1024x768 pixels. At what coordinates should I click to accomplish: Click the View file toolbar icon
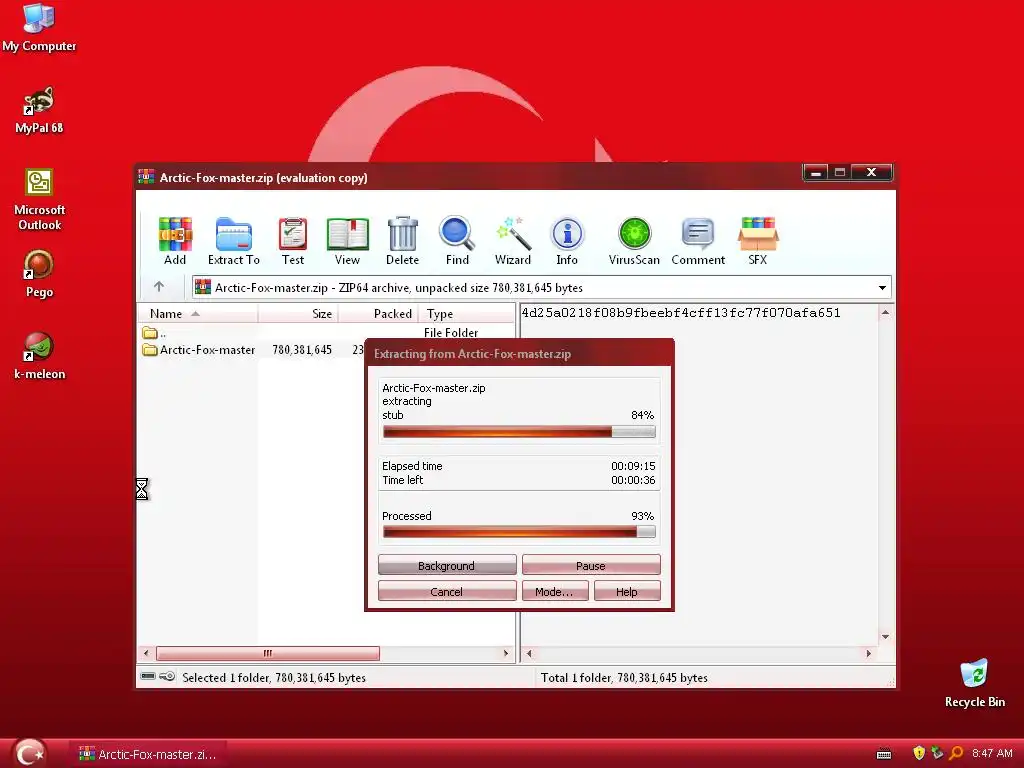tap(347, 241)
